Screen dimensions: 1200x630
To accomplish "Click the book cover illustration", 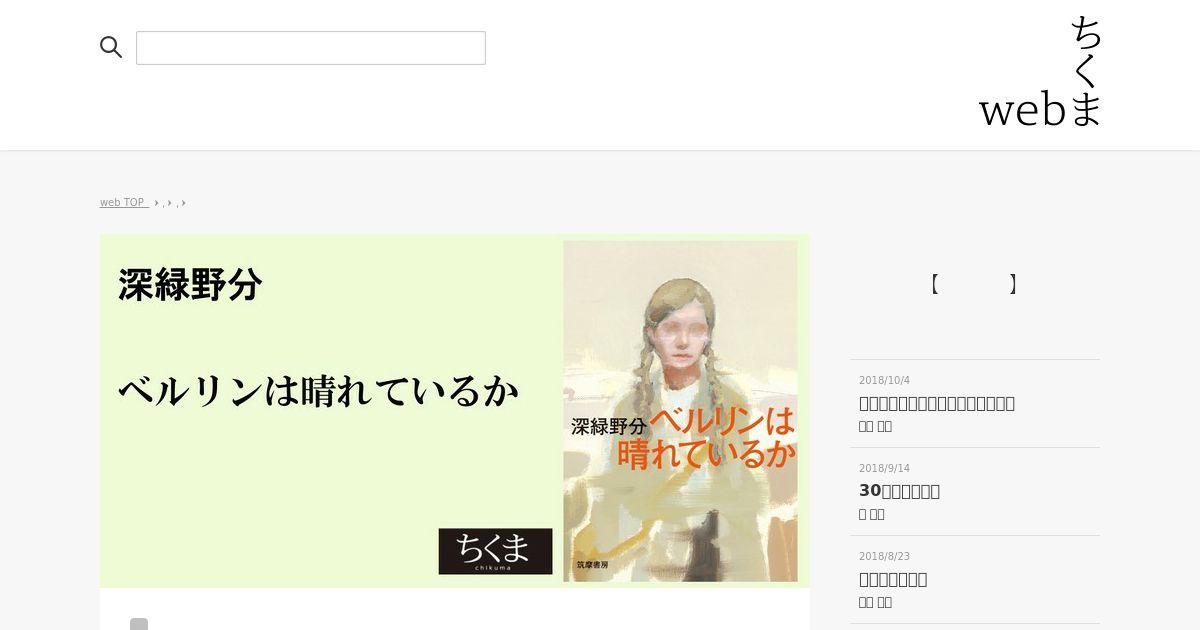I will [680, 411].
